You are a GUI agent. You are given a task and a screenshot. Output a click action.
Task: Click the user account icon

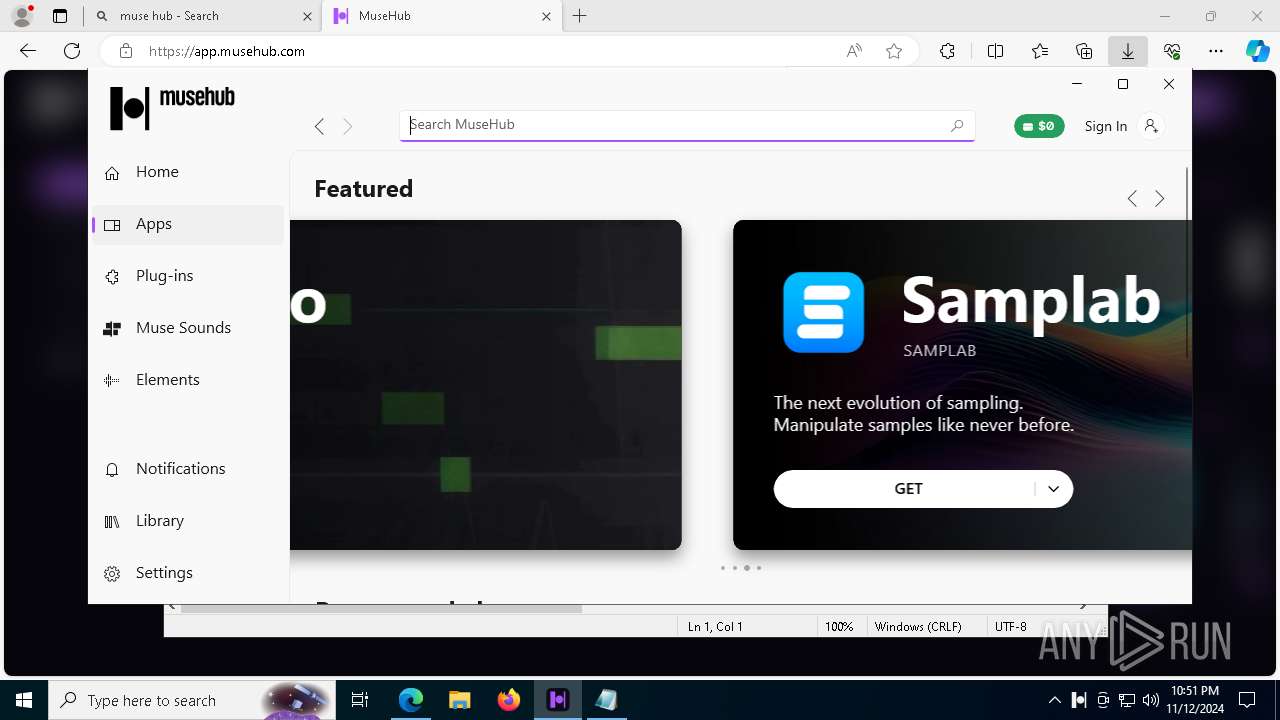click(x=1151, y=126)
